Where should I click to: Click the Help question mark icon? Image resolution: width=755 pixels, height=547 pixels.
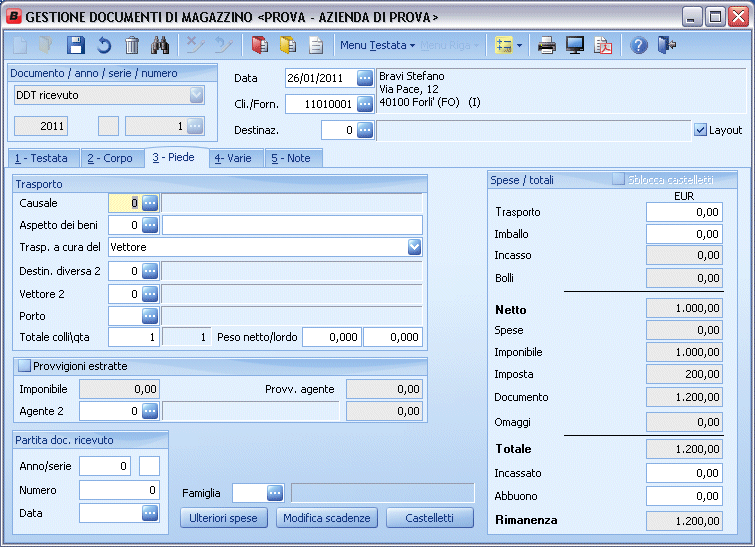click(640, 45)
